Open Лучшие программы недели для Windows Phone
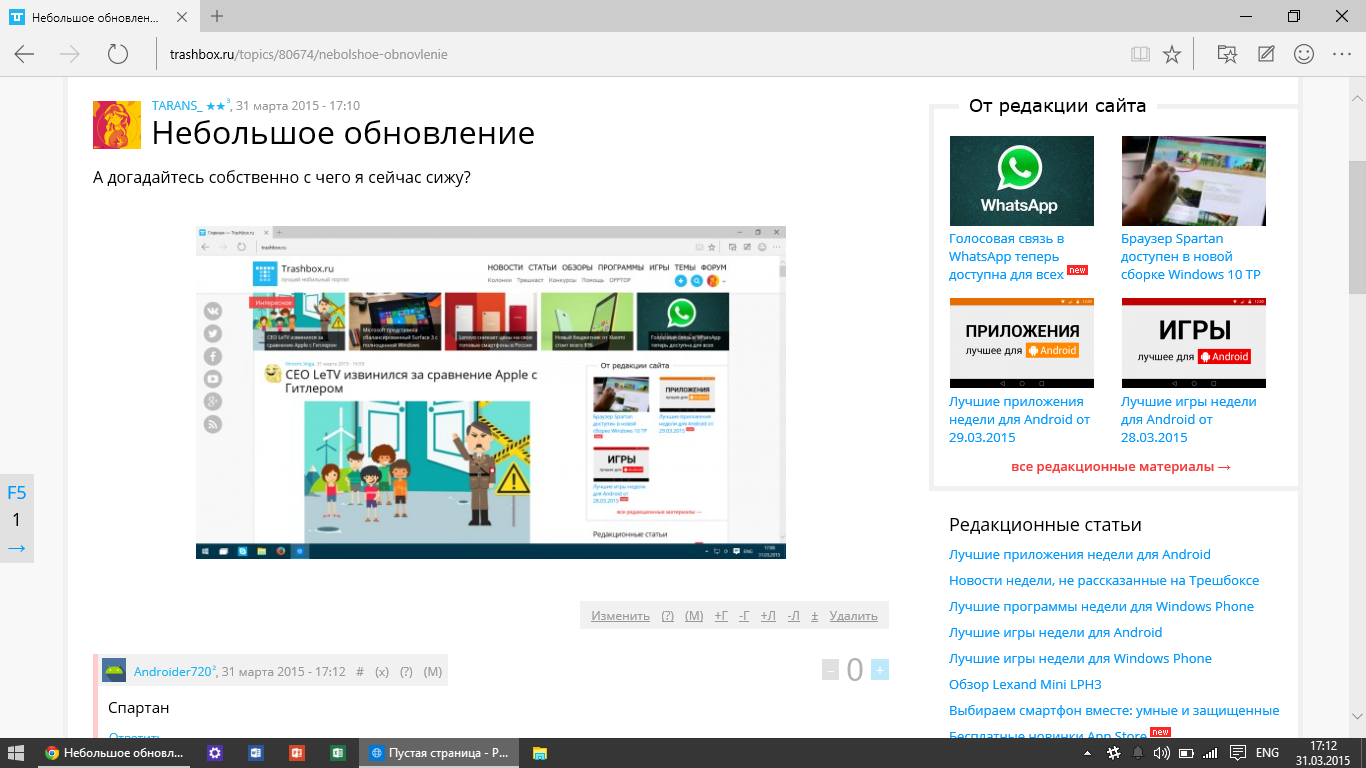This screenshot has width=1366, height=768. pos(1101,606)
